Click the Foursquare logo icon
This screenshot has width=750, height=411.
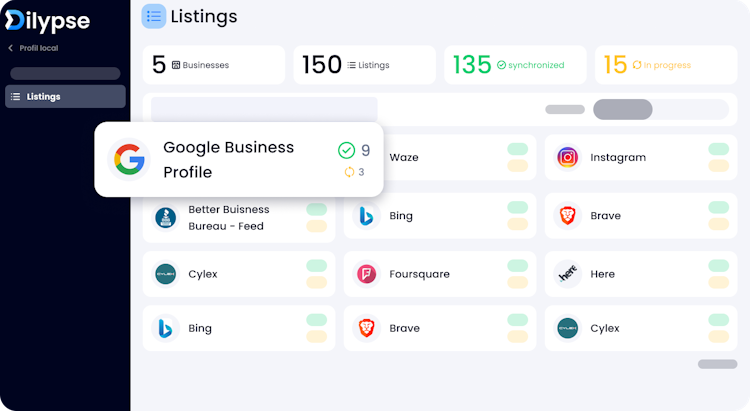[367, 274]
